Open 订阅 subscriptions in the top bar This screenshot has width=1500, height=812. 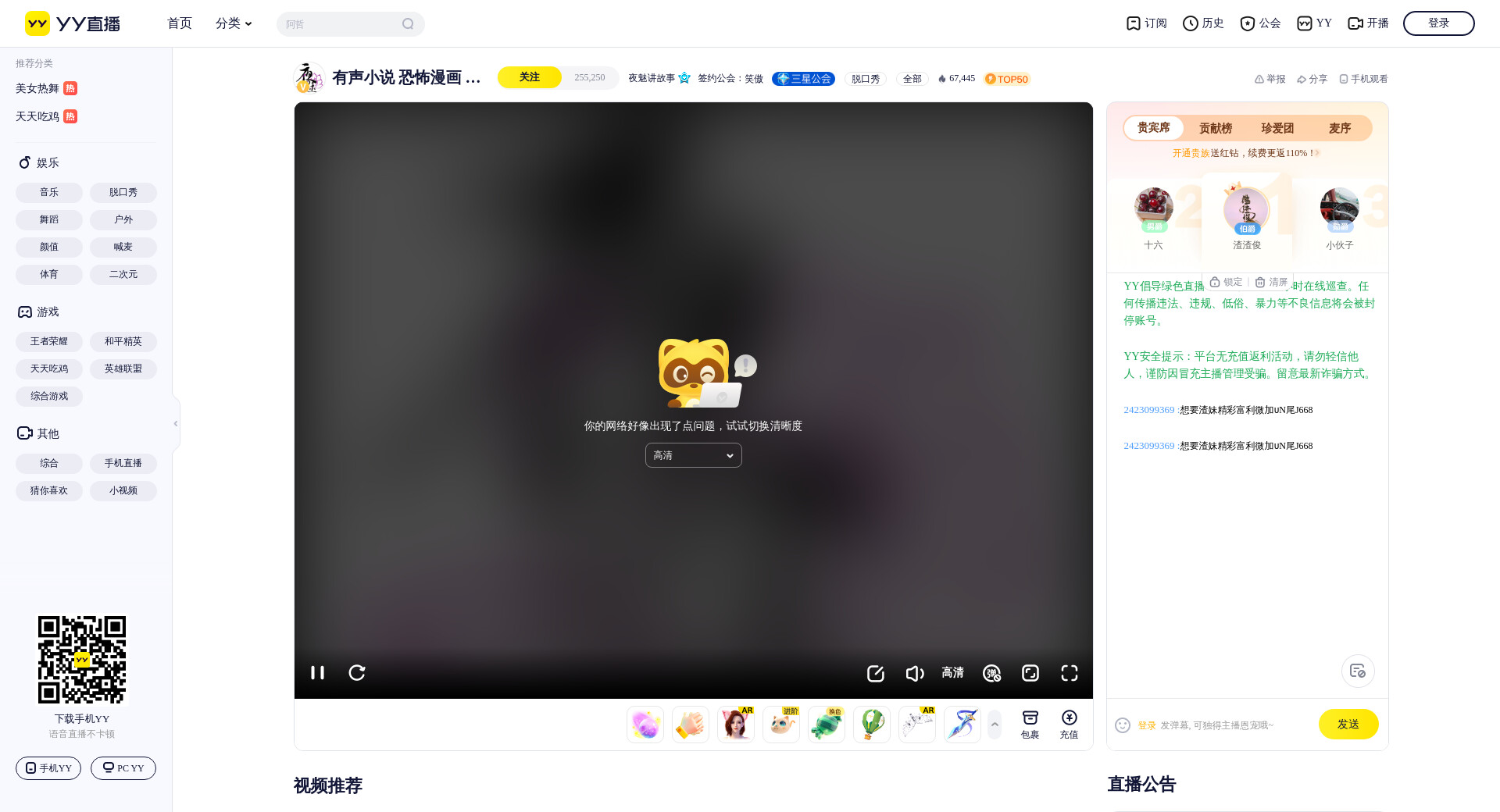(1146, 23)
